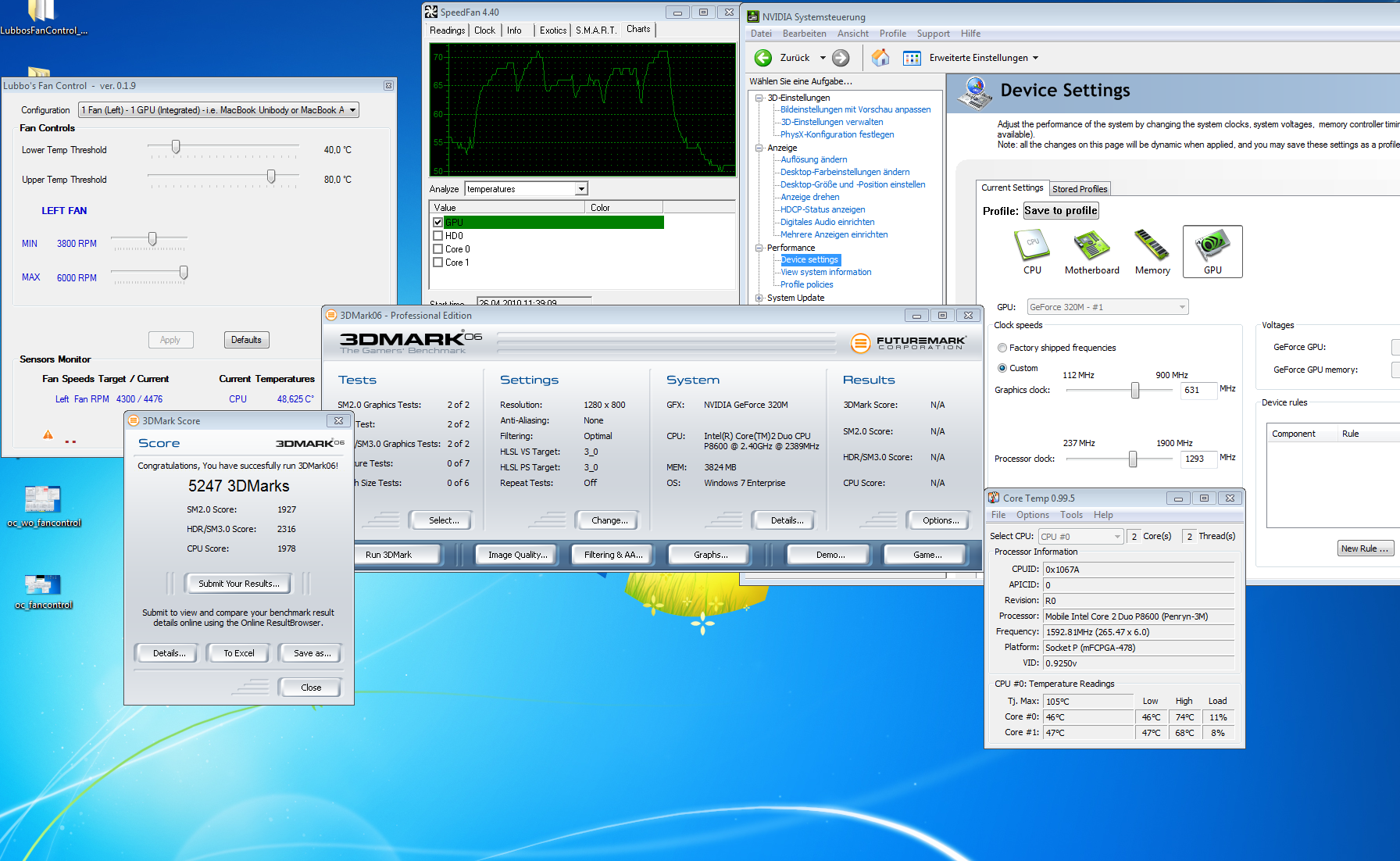Open the Datei menu in NVIDIA Systemsteuerung

tap(761, 34)
